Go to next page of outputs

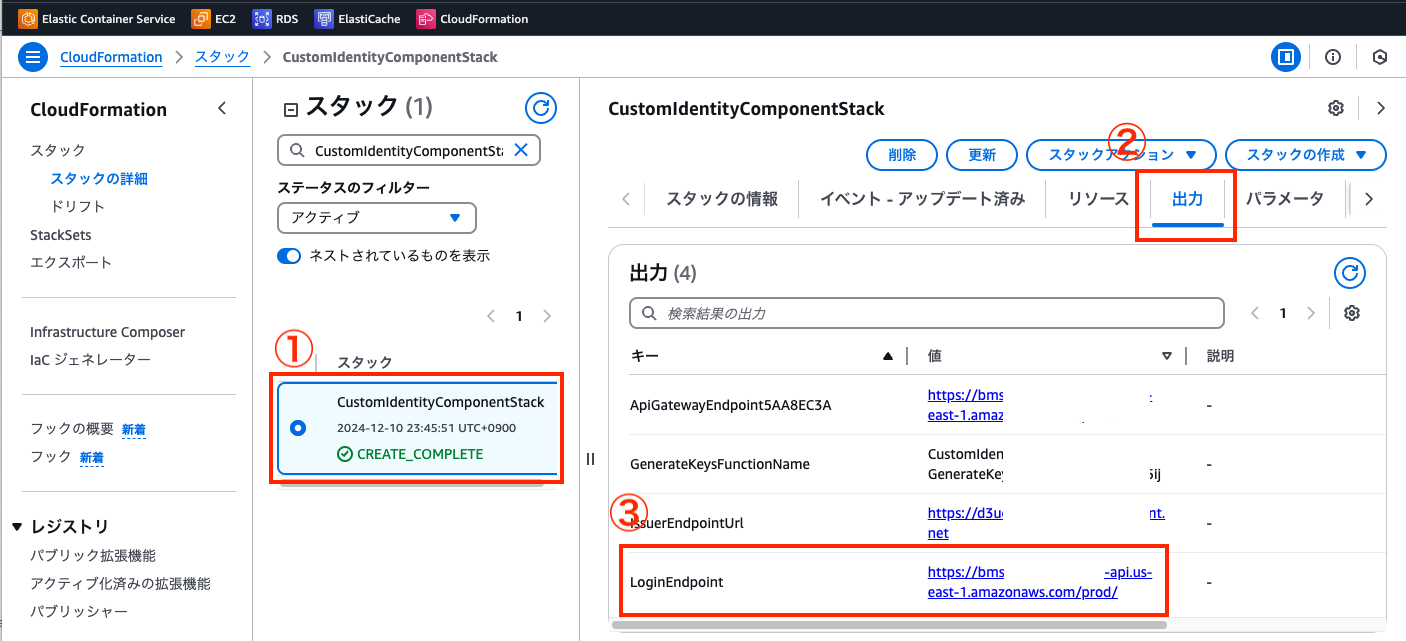click(x=1311, y=313)
